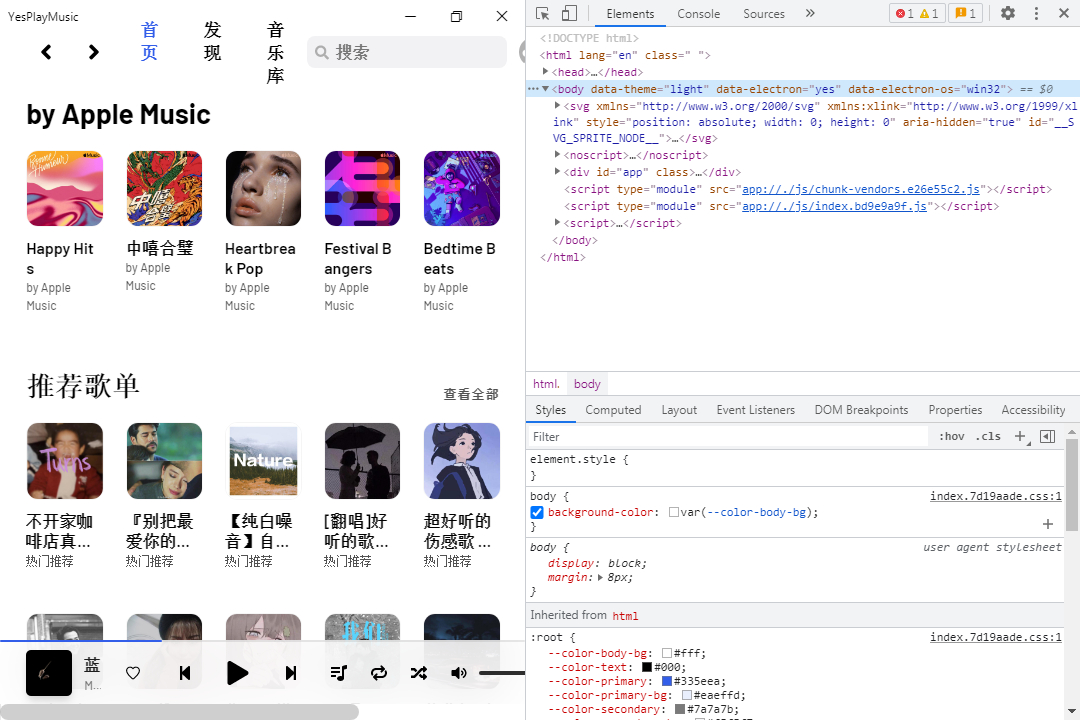This screenshot has width=1080, height=720.
Task: Show more DevTools tabs chevron
Action: (x=810, y=13)
